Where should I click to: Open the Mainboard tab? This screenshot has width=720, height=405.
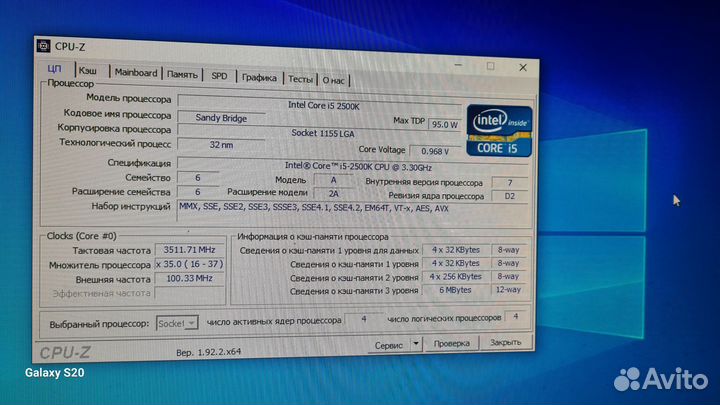136,73
